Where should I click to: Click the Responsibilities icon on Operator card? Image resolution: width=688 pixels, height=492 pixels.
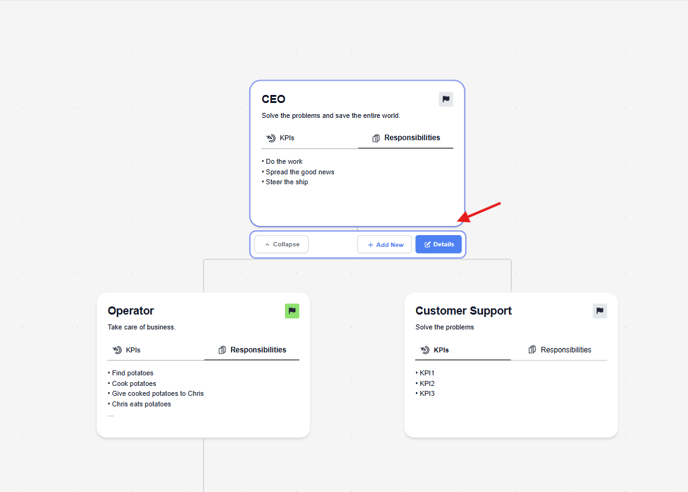[x=222, y=350]
